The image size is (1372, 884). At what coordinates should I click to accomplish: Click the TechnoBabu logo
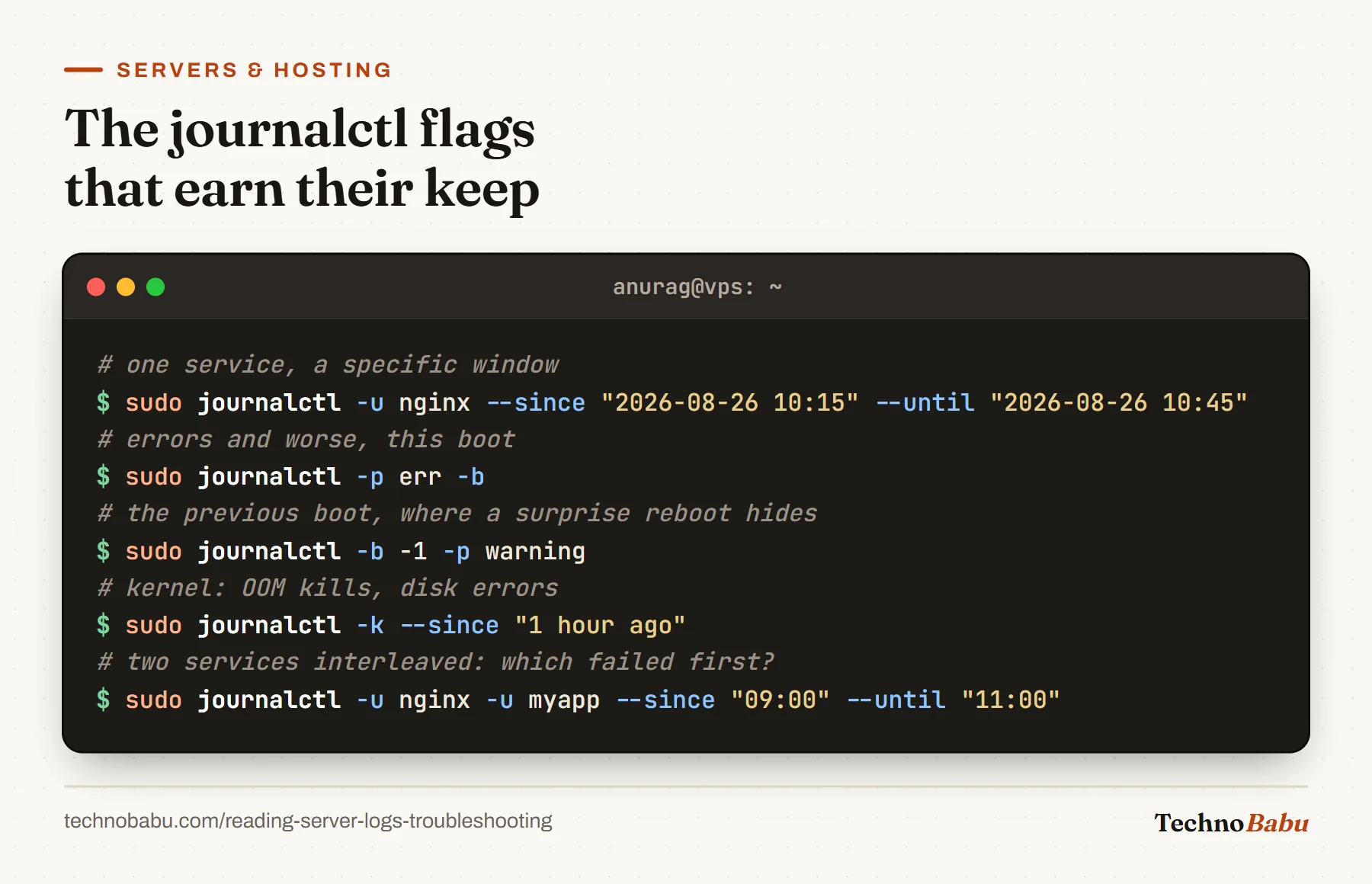click(x=1231, y=823)
